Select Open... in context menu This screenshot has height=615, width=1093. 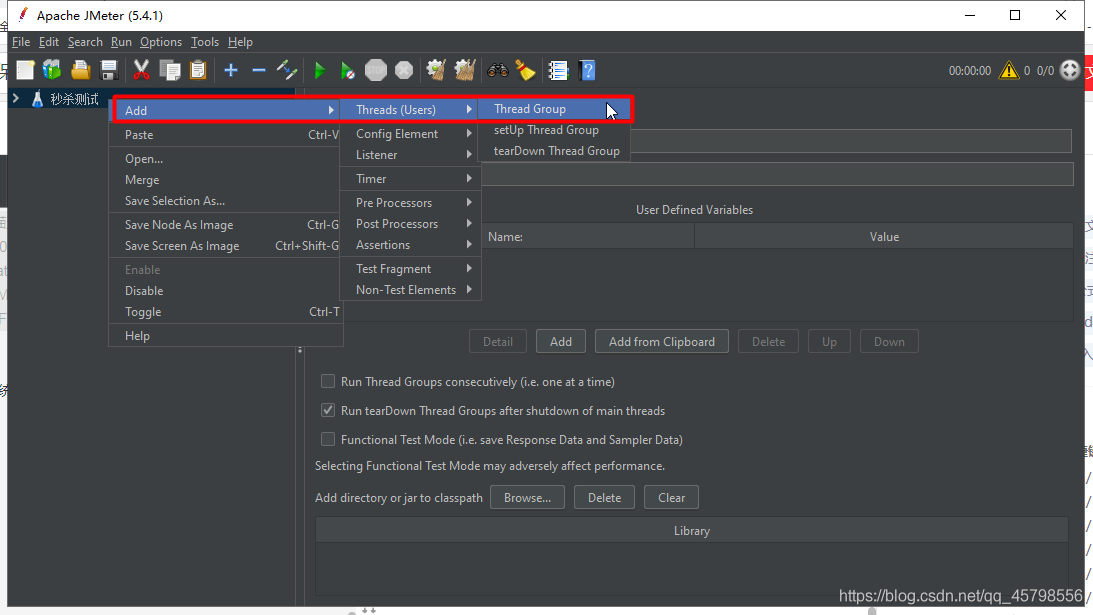(x=226, y=159)
